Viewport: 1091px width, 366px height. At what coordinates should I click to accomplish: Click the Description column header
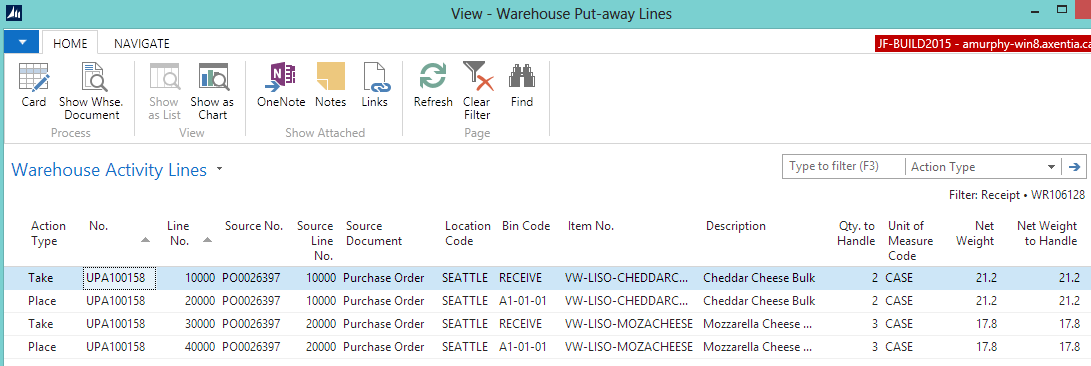pos(735,226)
